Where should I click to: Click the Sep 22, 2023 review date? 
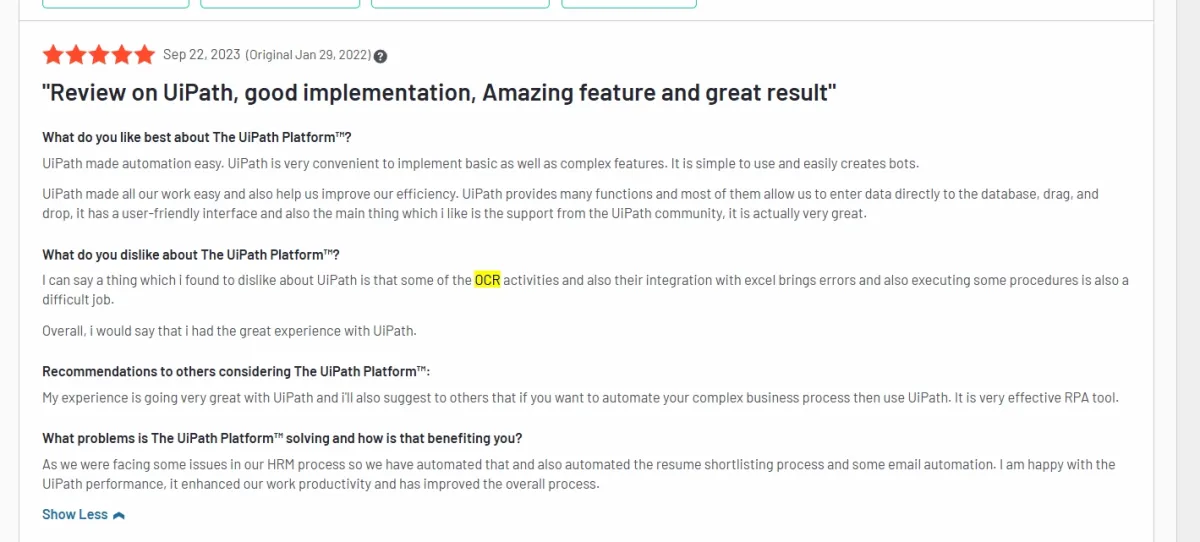pos(202,55)
